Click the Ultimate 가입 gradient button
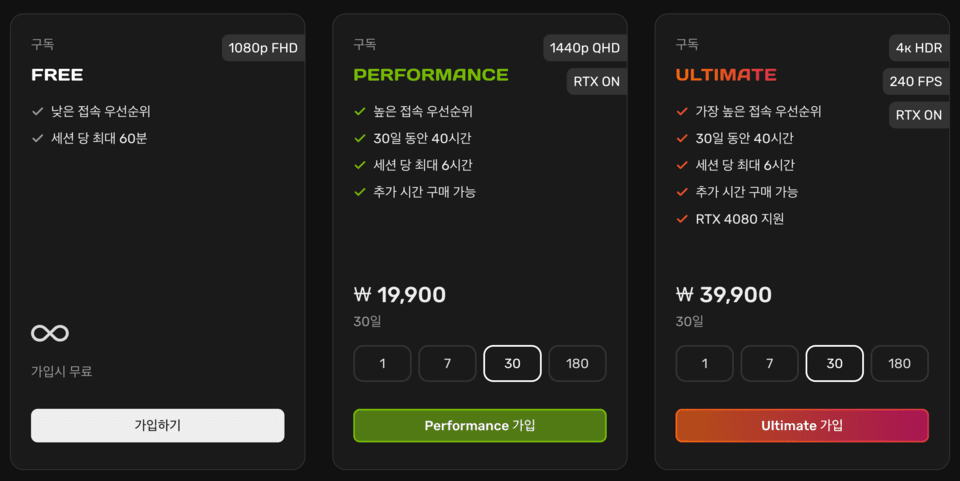Screen dimensions: 960x481 click(802, 425)
